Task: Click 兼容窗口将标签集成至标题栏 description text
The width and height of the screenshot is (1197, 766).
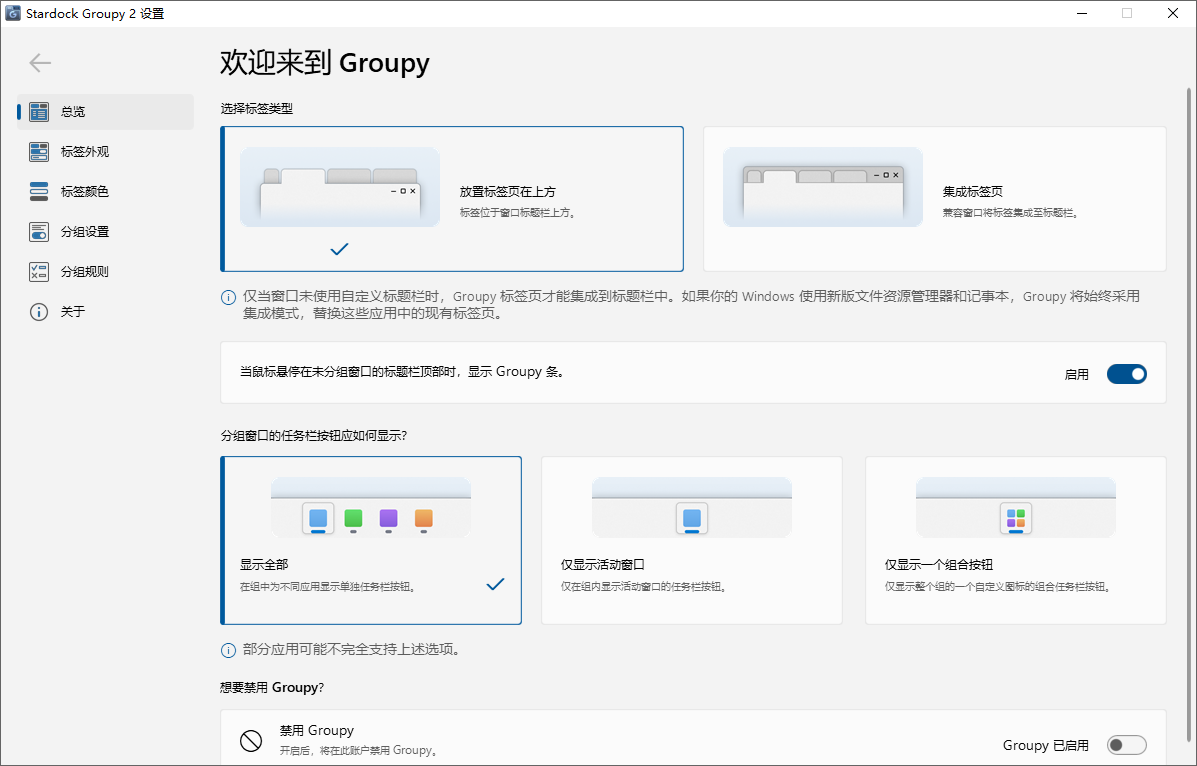Action: coord(1011,212)
